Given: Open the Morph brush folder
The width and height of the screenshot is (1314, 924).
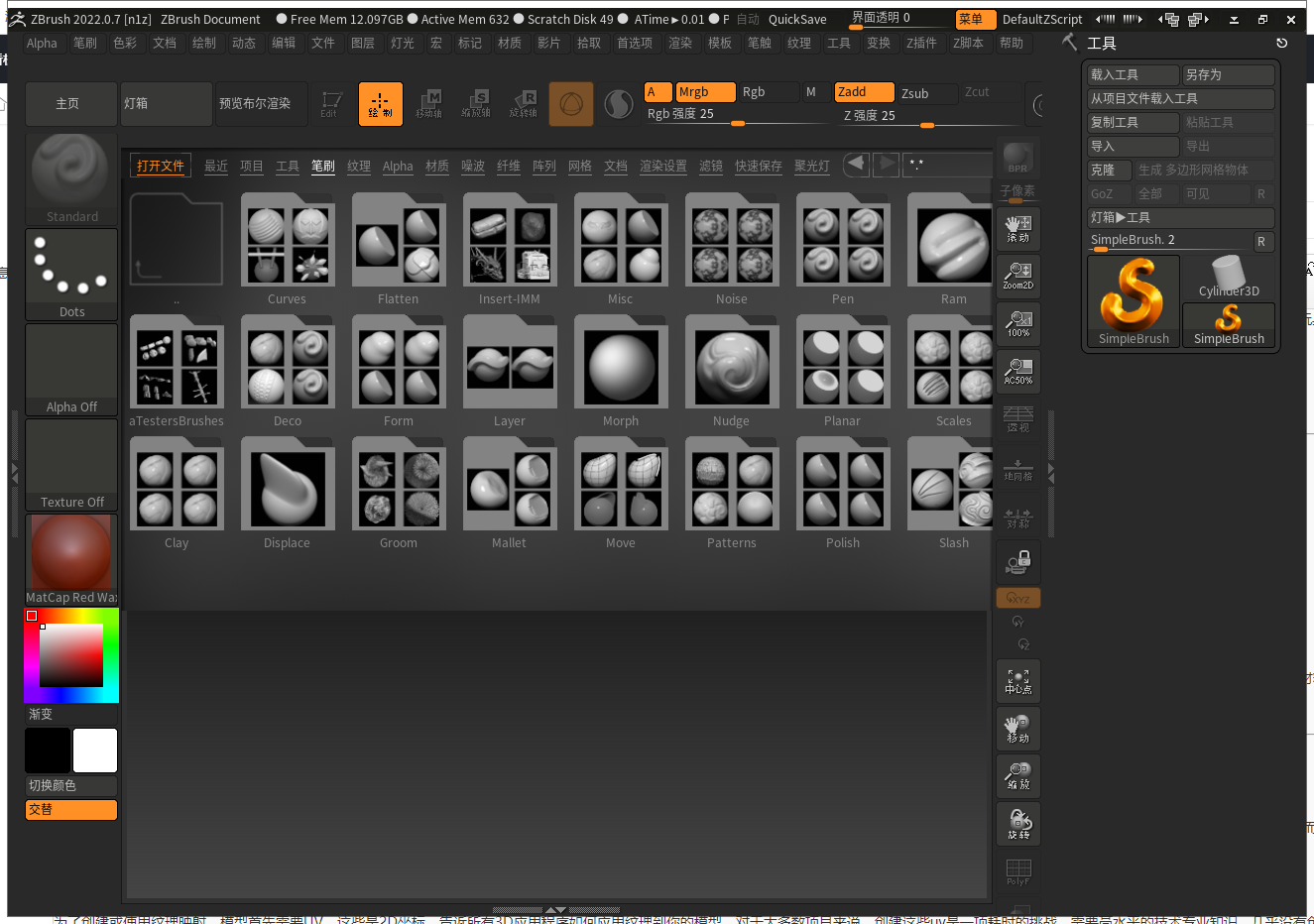Looking at the screenshot, I should point(621,373).
